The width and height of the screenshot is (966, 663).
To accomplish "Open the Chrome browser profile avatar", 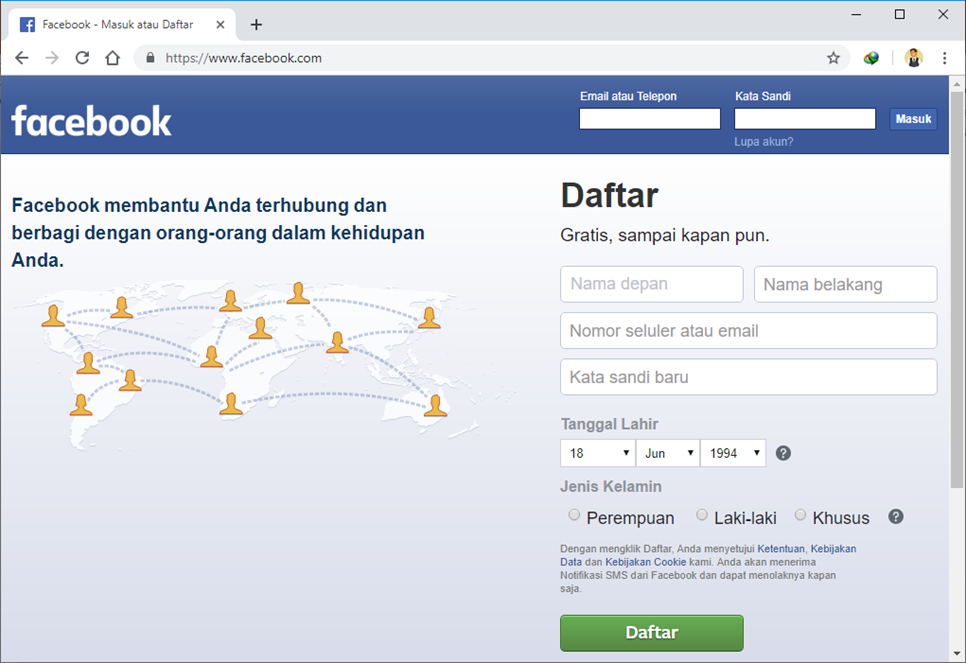I will click(913, 58).
